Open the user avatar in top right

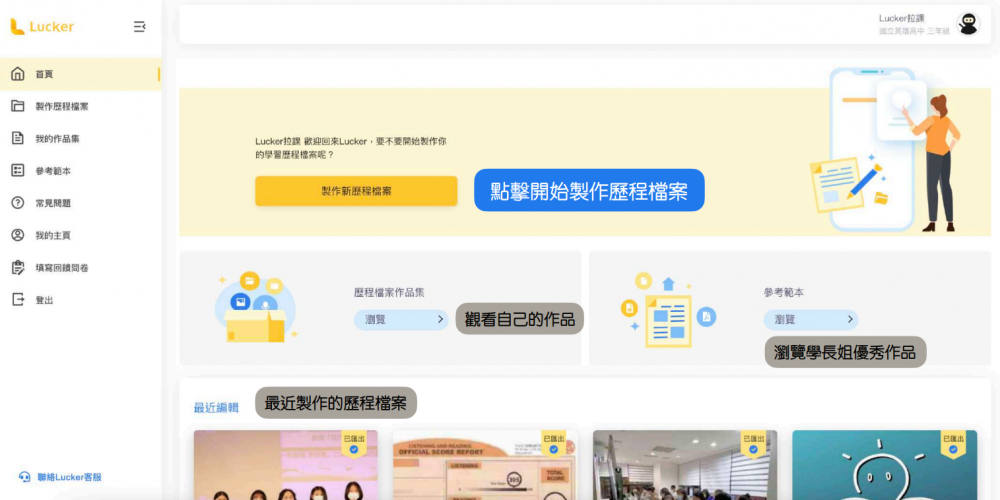point(968,24)
